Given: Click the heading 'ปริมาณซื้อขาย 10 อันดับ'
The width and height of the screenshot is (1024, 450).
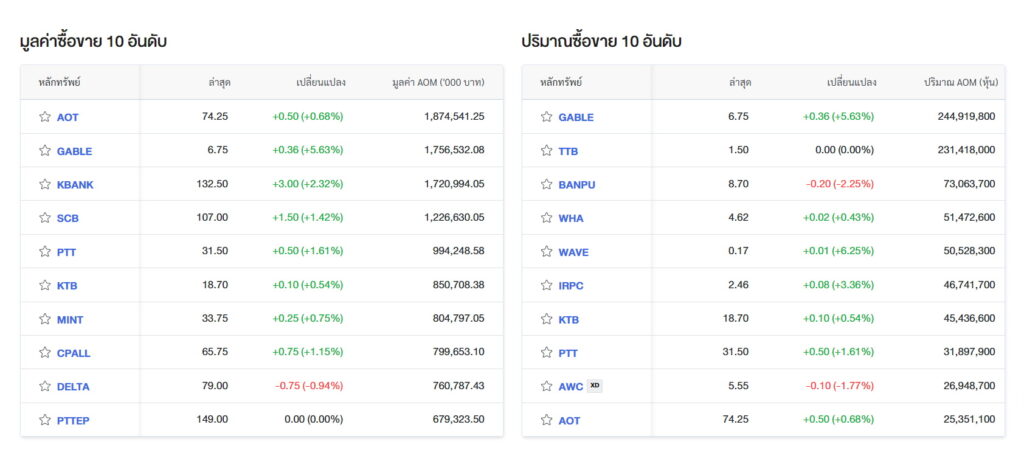Looking at the screenshot, I should pos(601,42).
